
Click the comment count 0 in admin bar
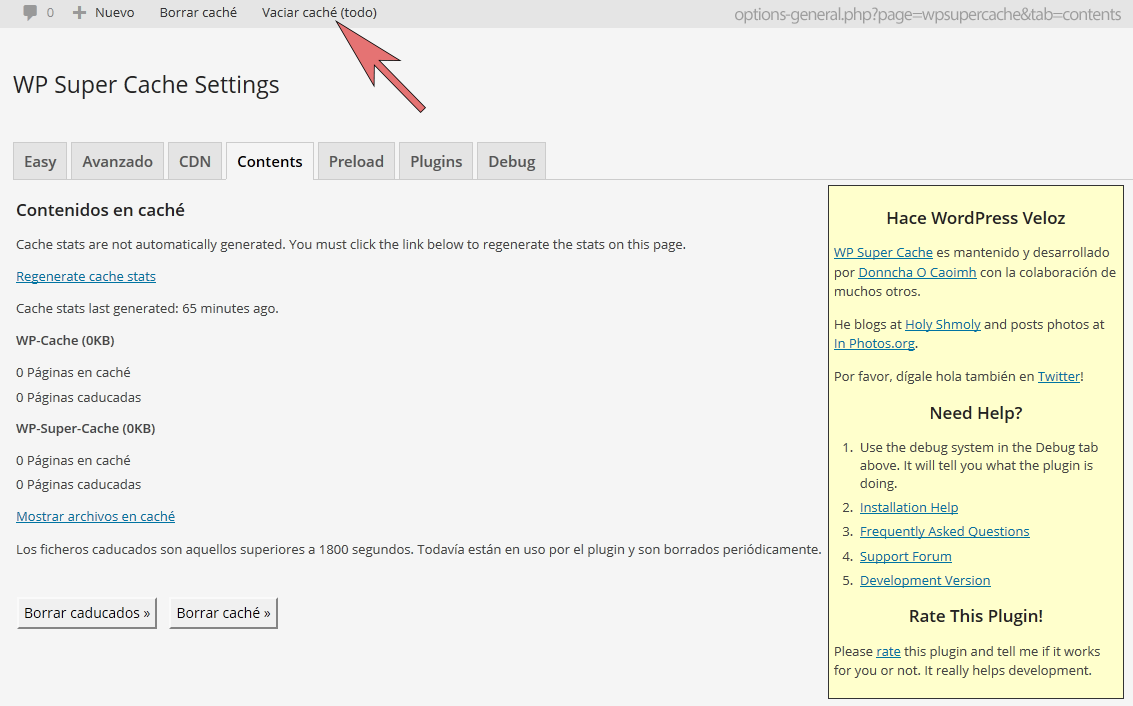click(x=50, y=12)
